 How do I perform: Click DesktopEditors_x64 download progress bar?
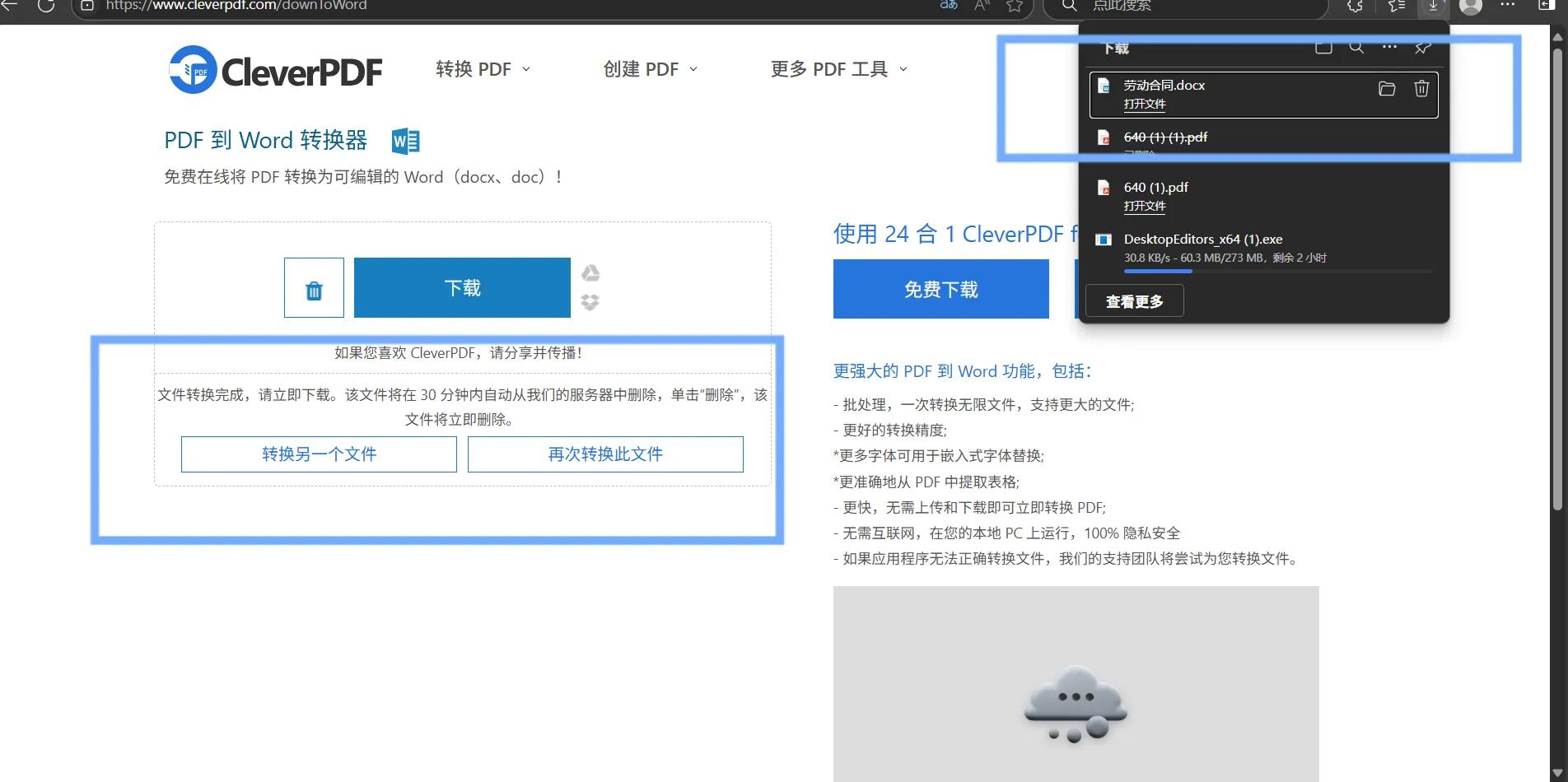click(1276, 271)
